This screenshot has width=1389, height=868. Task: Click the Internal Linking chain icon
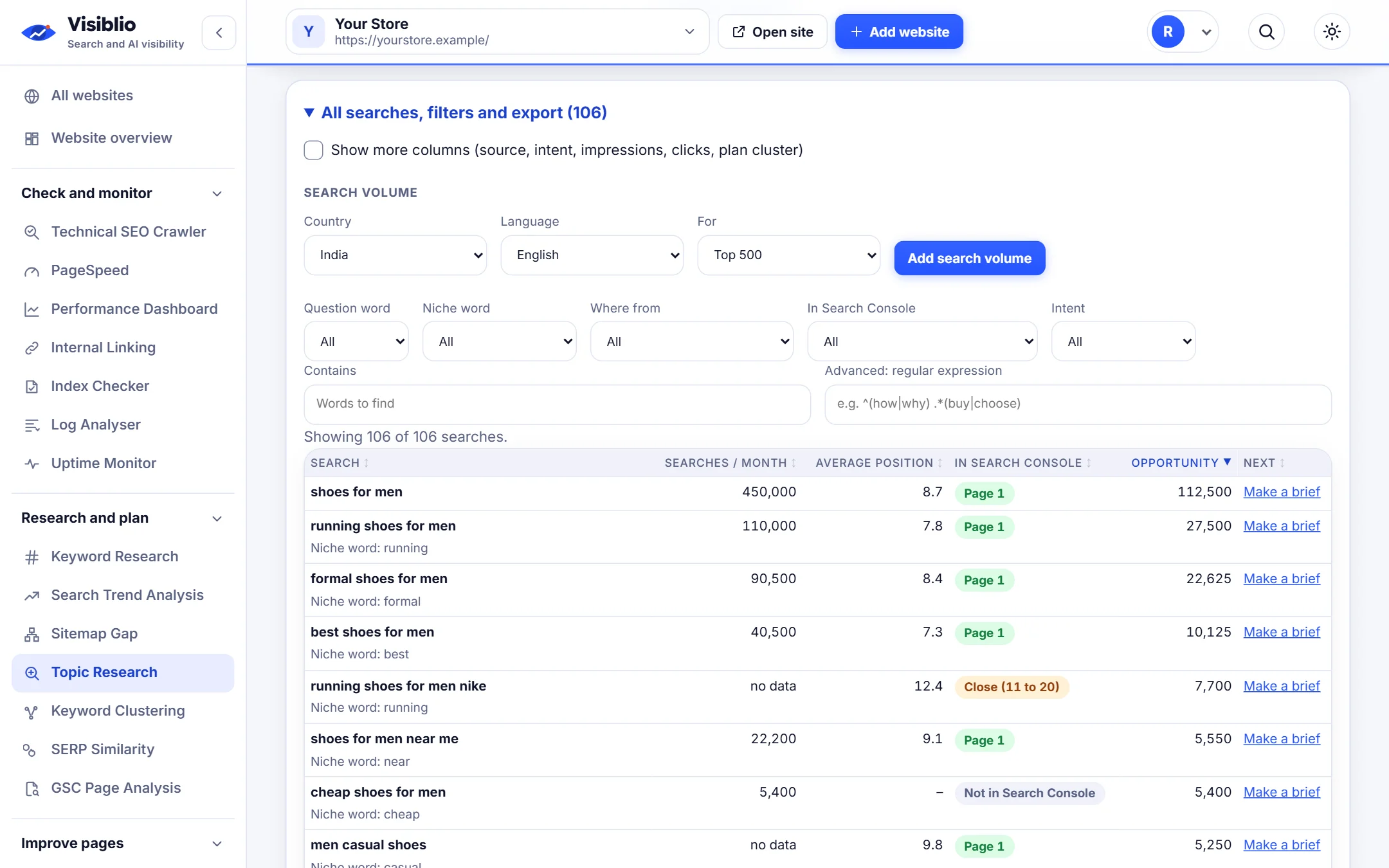click(x=32, y=348)
